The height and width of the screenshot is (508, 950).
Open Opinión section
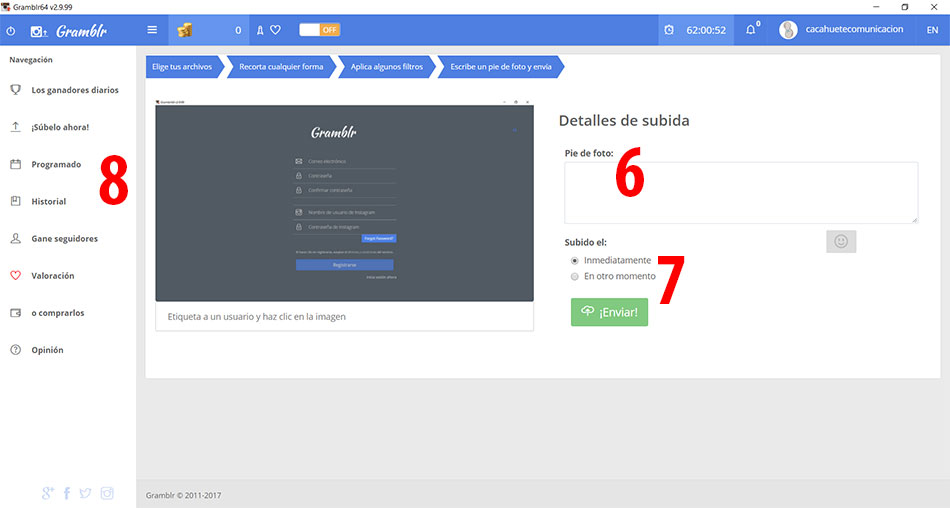click(47, 350)
